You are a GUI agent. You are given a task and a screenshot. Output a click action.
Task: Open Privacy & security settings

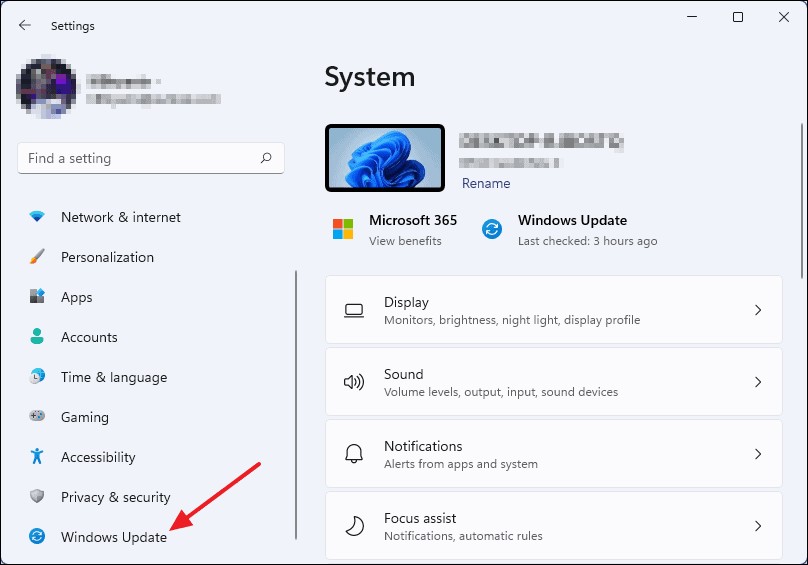115,497
